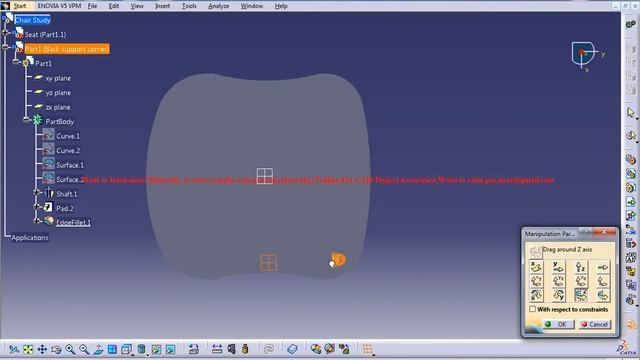Click the Zoom Out magnifier icon
This screenshot has width=640, height=360.
(84, 349)
